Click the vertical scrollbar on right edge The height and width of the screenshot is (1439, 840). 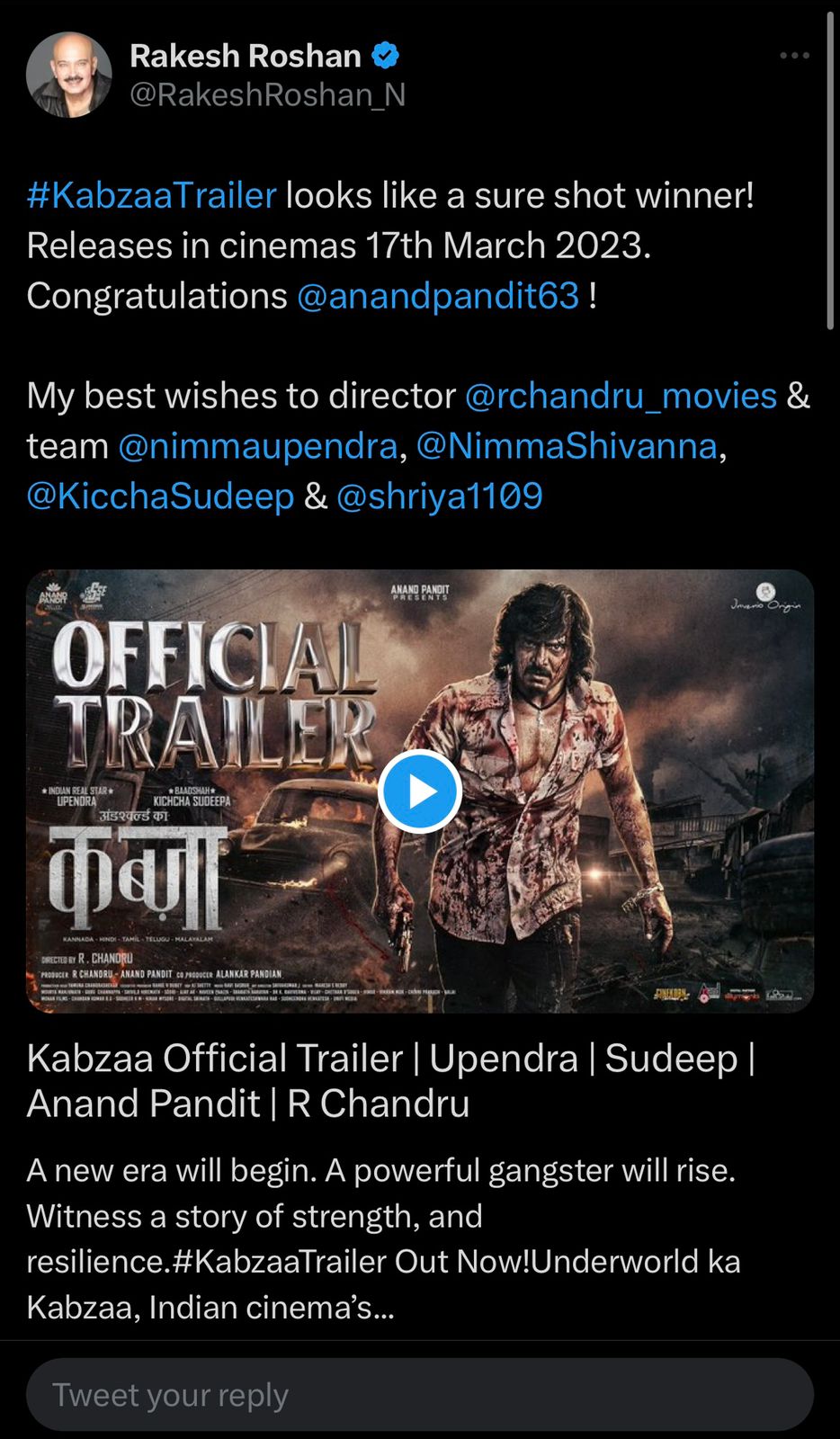[830, 171]
